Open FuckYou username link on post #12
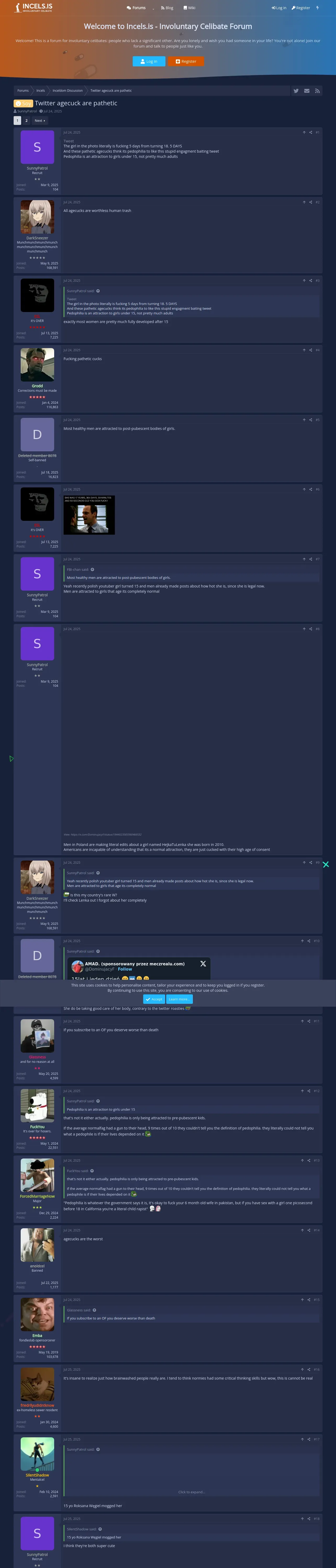336x1568 pixels. (37, 1127)
